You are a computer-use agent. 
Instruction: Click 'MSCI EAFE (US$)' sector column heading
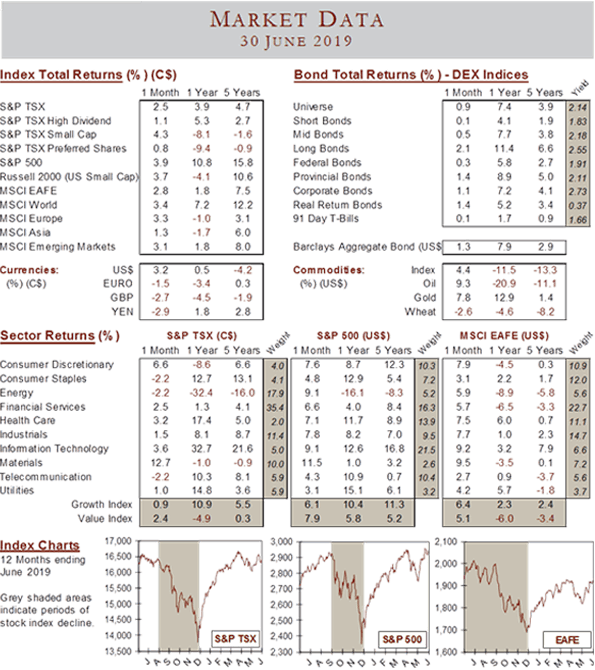pos(504,336)
